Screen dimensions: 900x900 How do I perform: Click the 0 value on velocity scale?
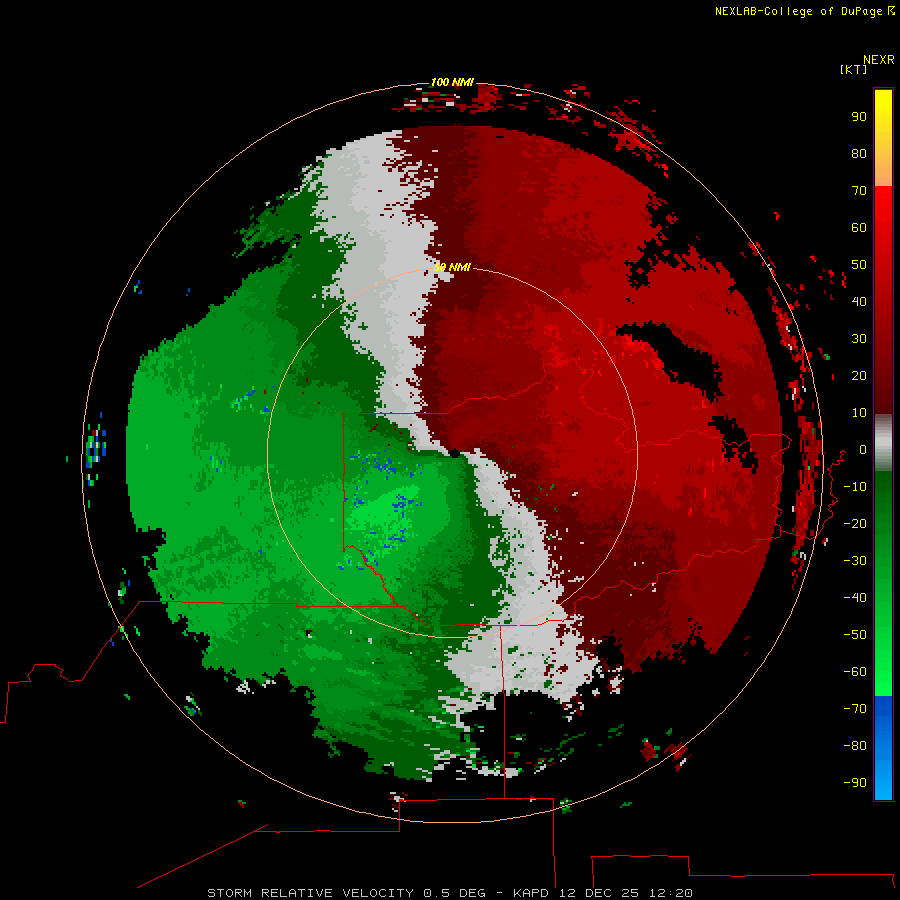pyautogui.click(x=863, y=449)
